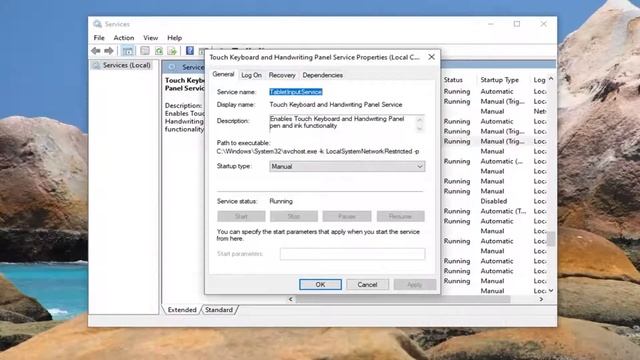Screen dimensions: 640x360
Task: Toggle Show/Hide Console Tree toolbar icon
Action: click(128, 51)
